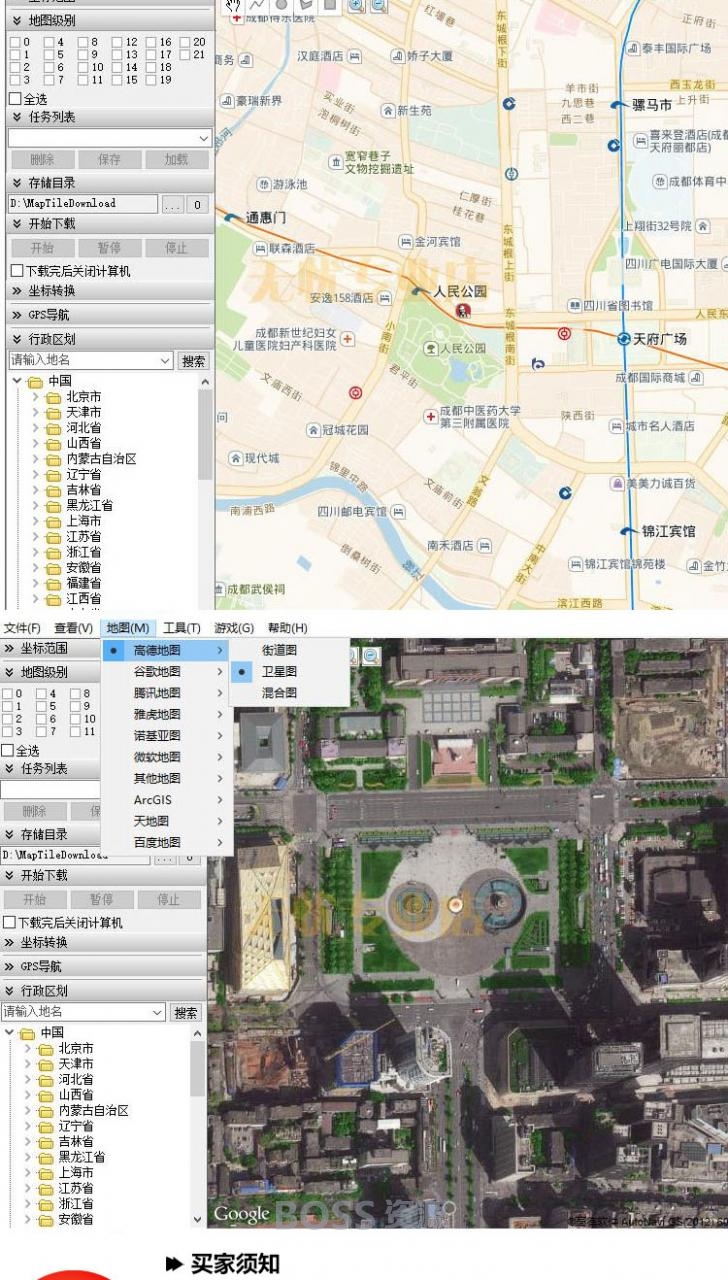Expand the GPS导航 section in street-map window

point(17,315)
